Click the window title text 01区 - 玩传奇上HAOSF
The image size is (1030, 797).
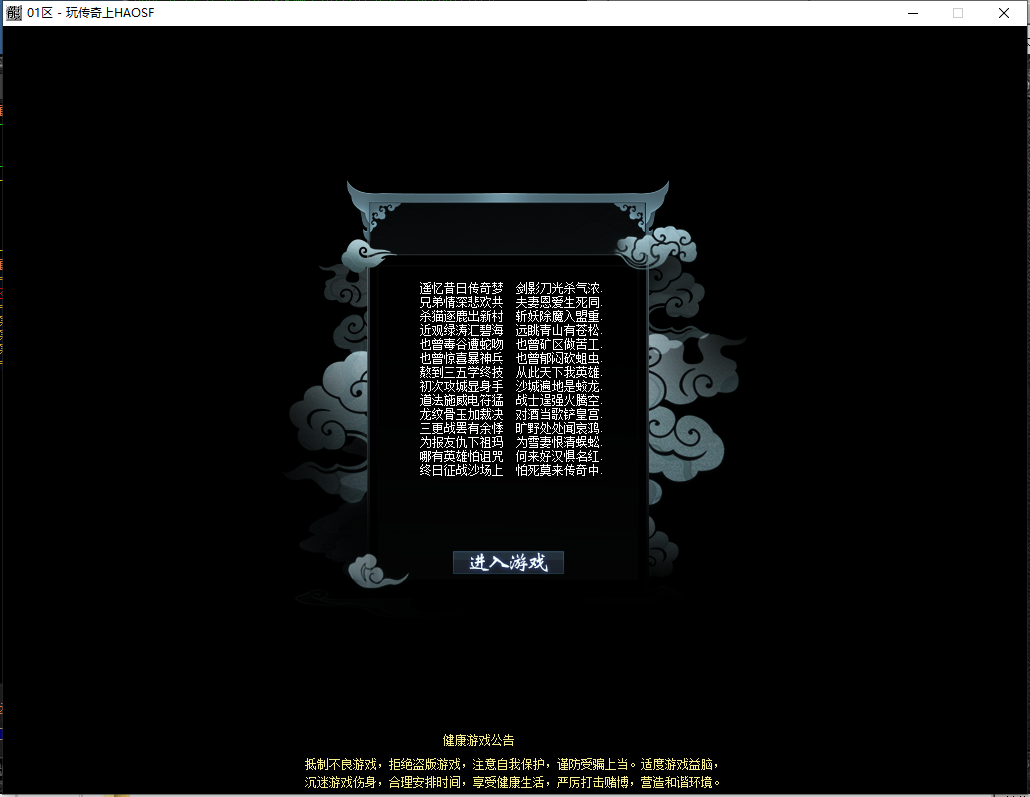[x=90, y=13]
